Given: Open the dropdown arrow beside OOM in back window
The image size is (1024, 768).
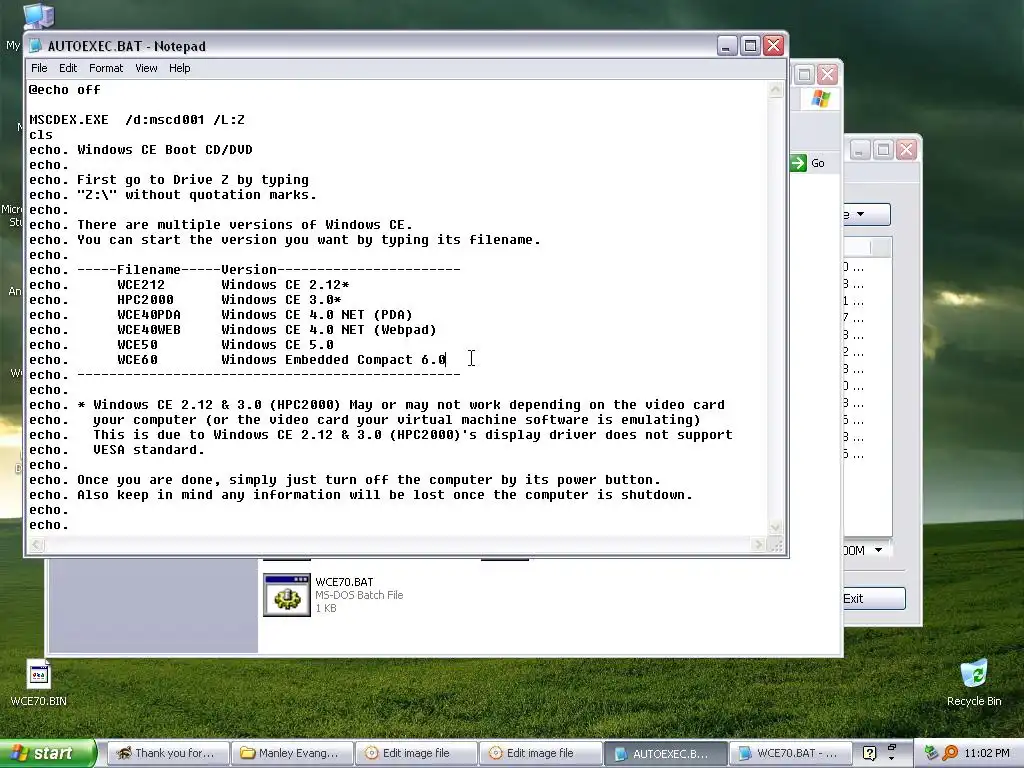Looking at the screenshot, I should point(878,550).
